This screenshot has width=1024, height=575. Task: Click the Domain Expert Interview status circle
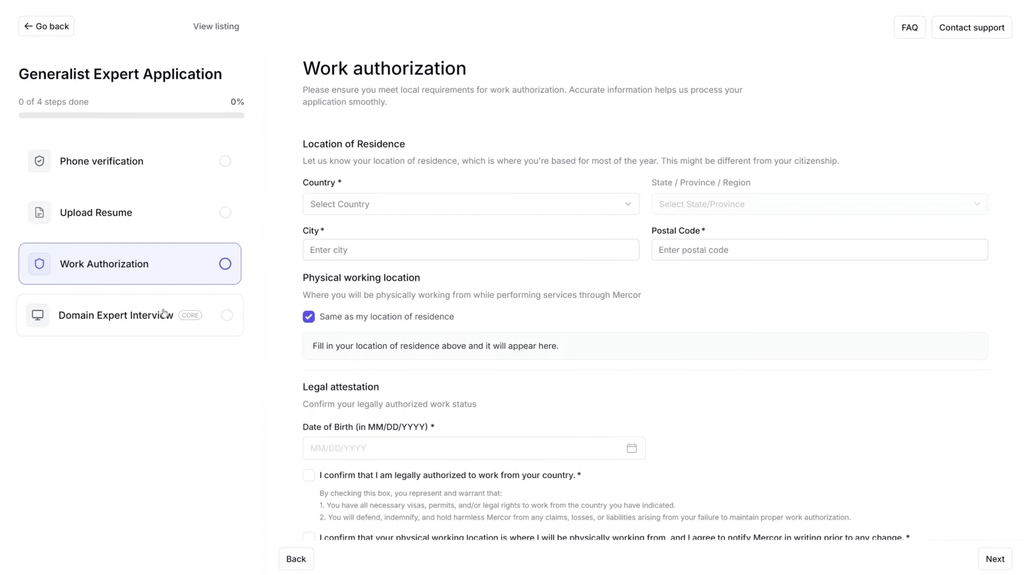point(227,315)
